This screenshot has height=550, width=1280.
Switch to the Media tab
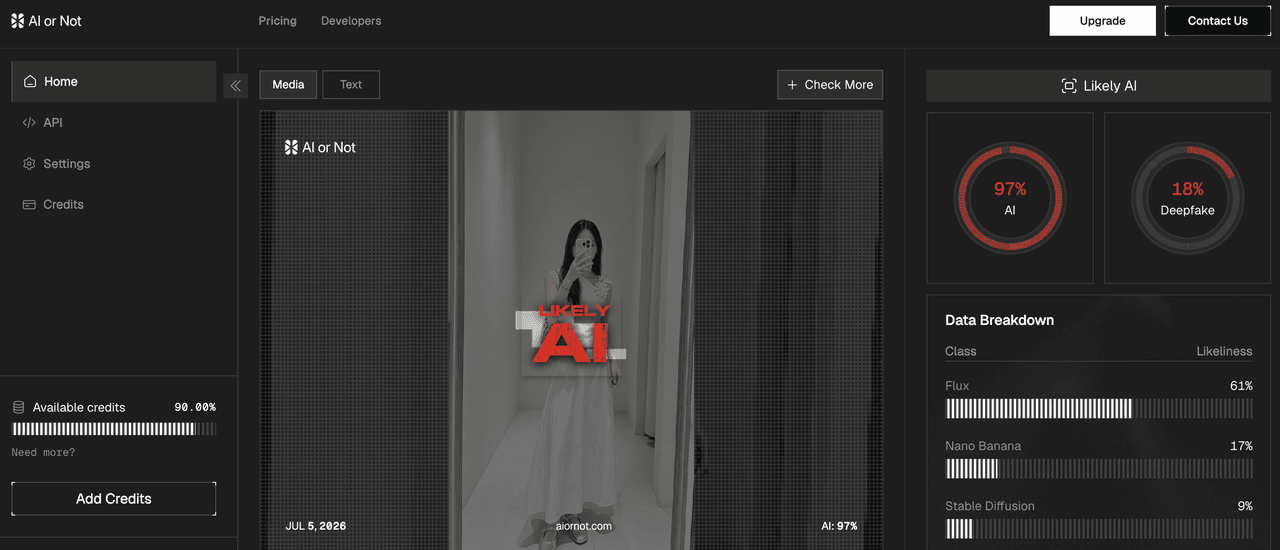[x=288, y=85]
